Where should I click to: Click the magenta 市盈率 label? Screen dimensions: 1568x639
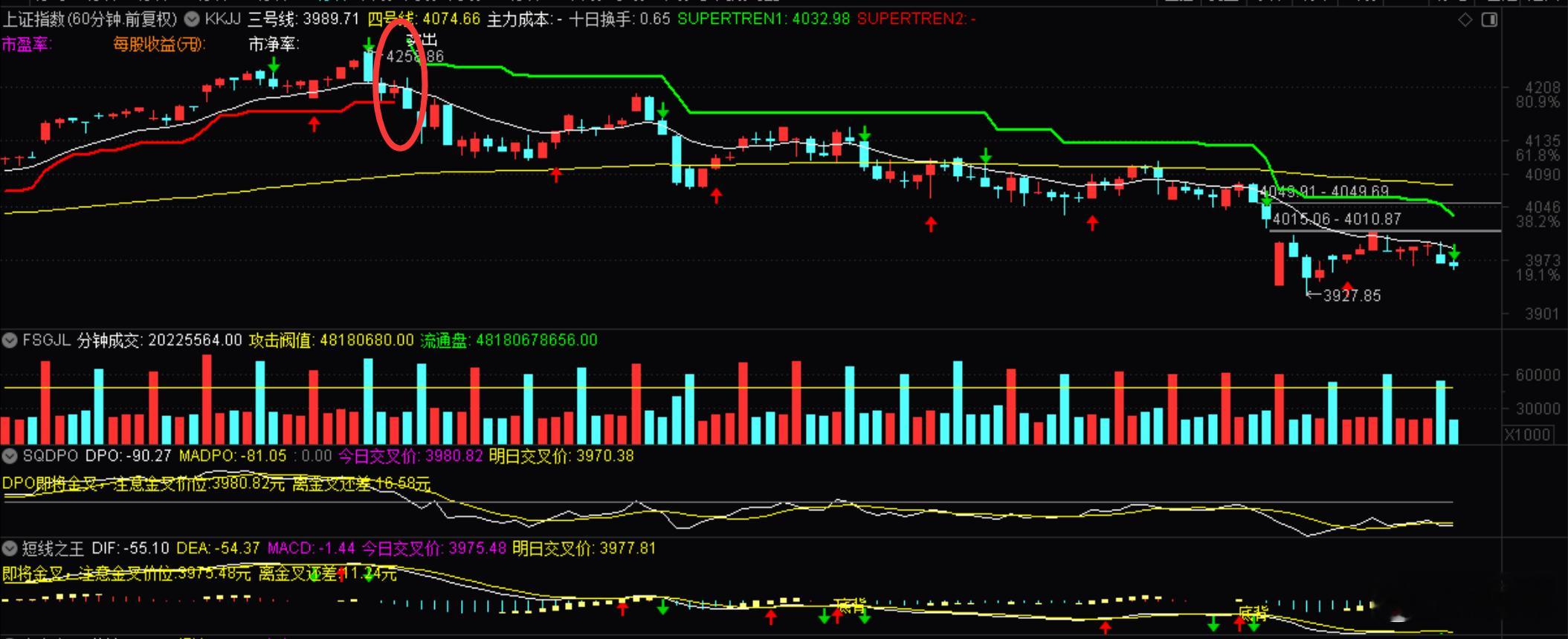pos(26,45)
